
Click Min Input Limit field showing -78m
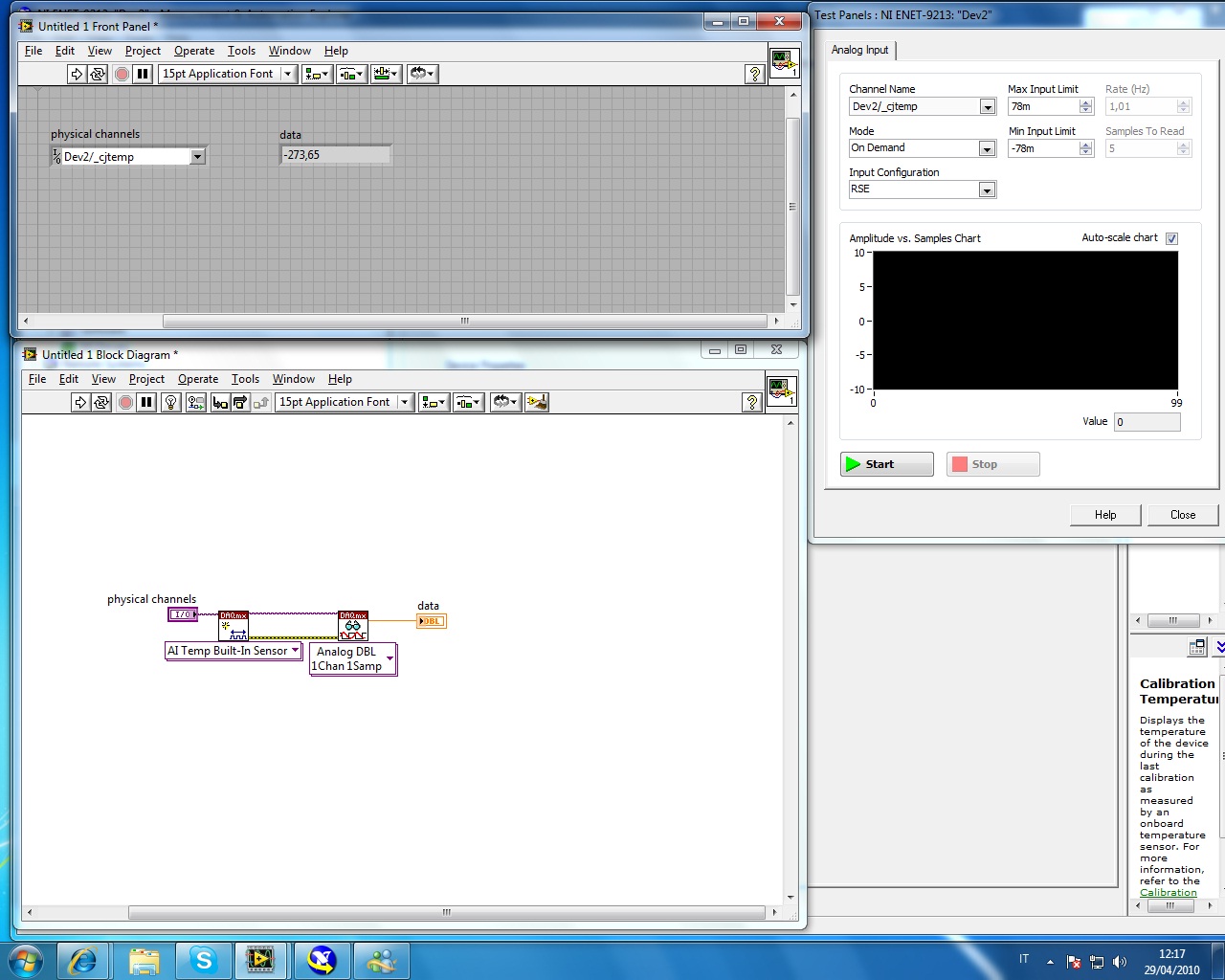pos(1043,148)
